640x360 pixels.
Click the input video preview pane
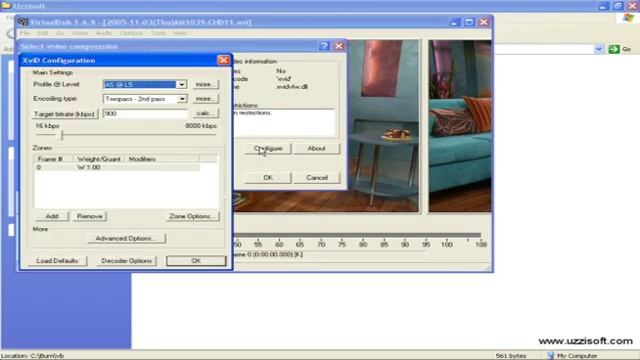click(326, 126)
